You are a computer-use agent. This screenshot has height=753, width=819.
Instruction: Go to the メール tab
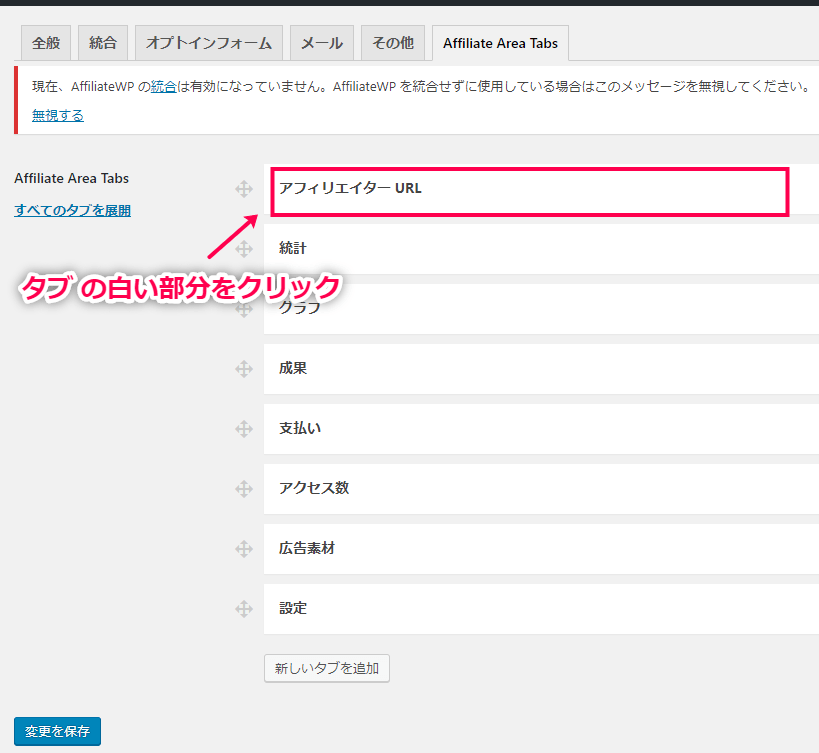[322, 43]
